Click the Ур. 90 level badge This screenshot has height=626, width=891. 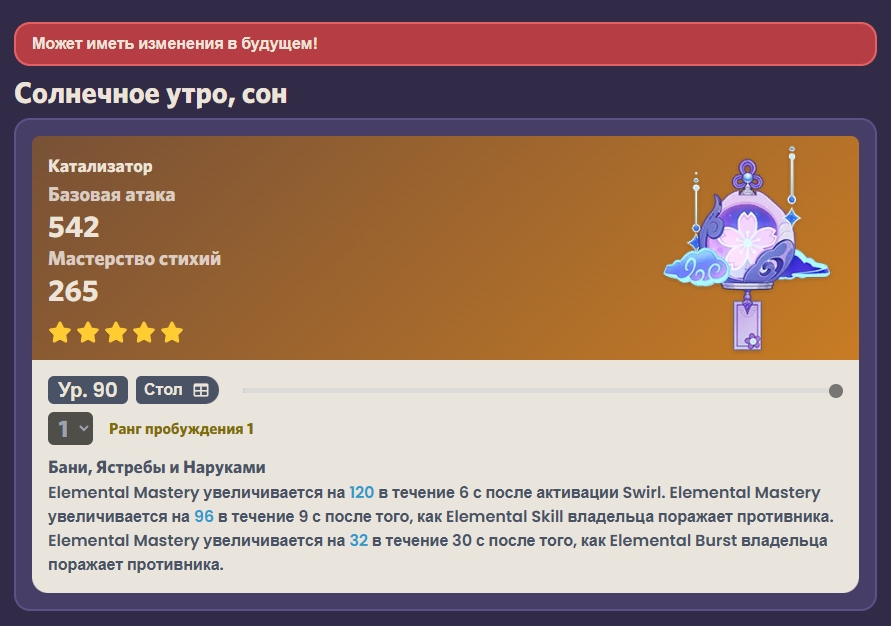pyautogui.click(x=88, y=390)
